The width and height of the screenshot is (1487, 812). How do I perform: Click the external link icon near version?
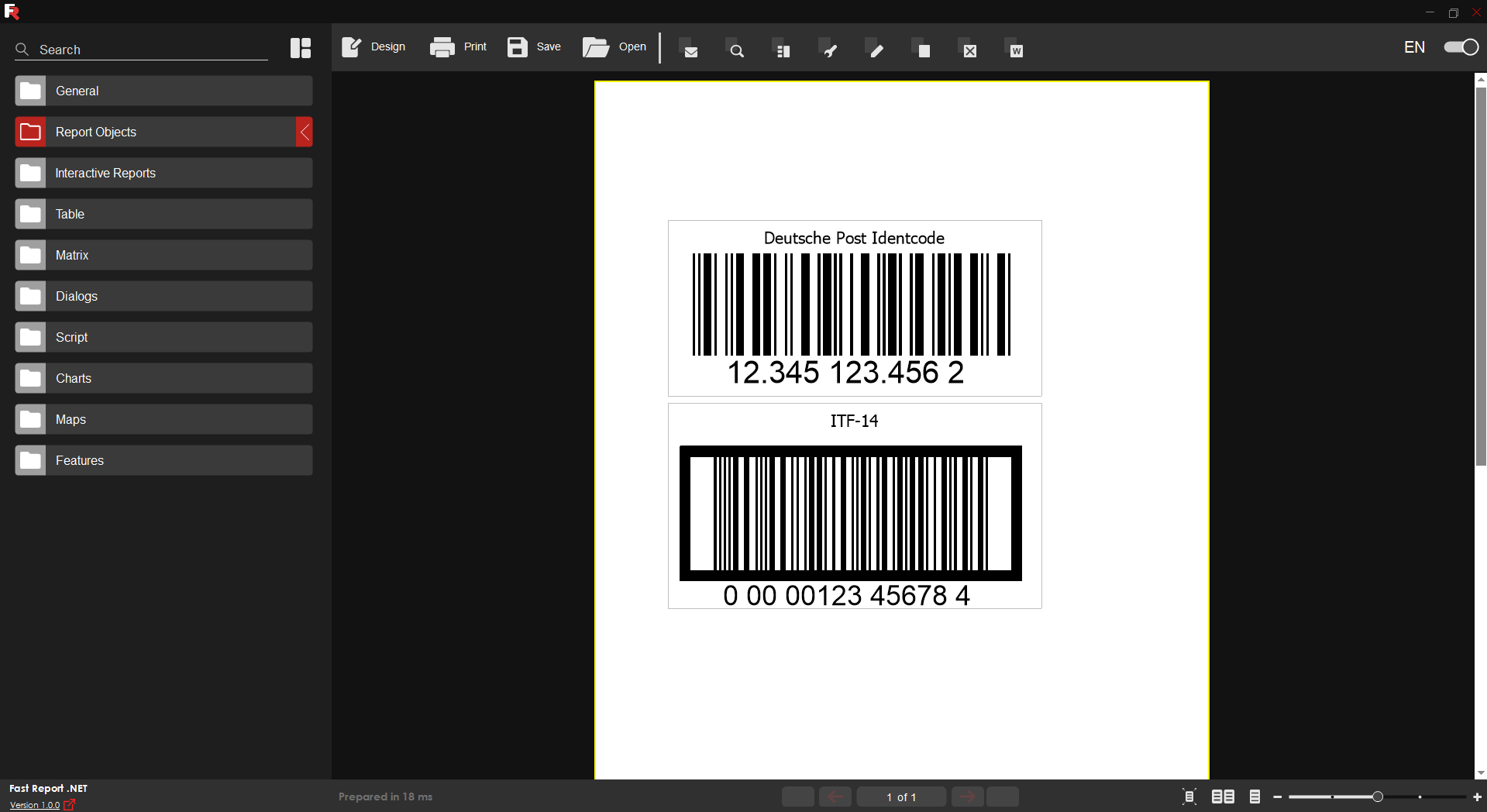[x=70, y=804]
